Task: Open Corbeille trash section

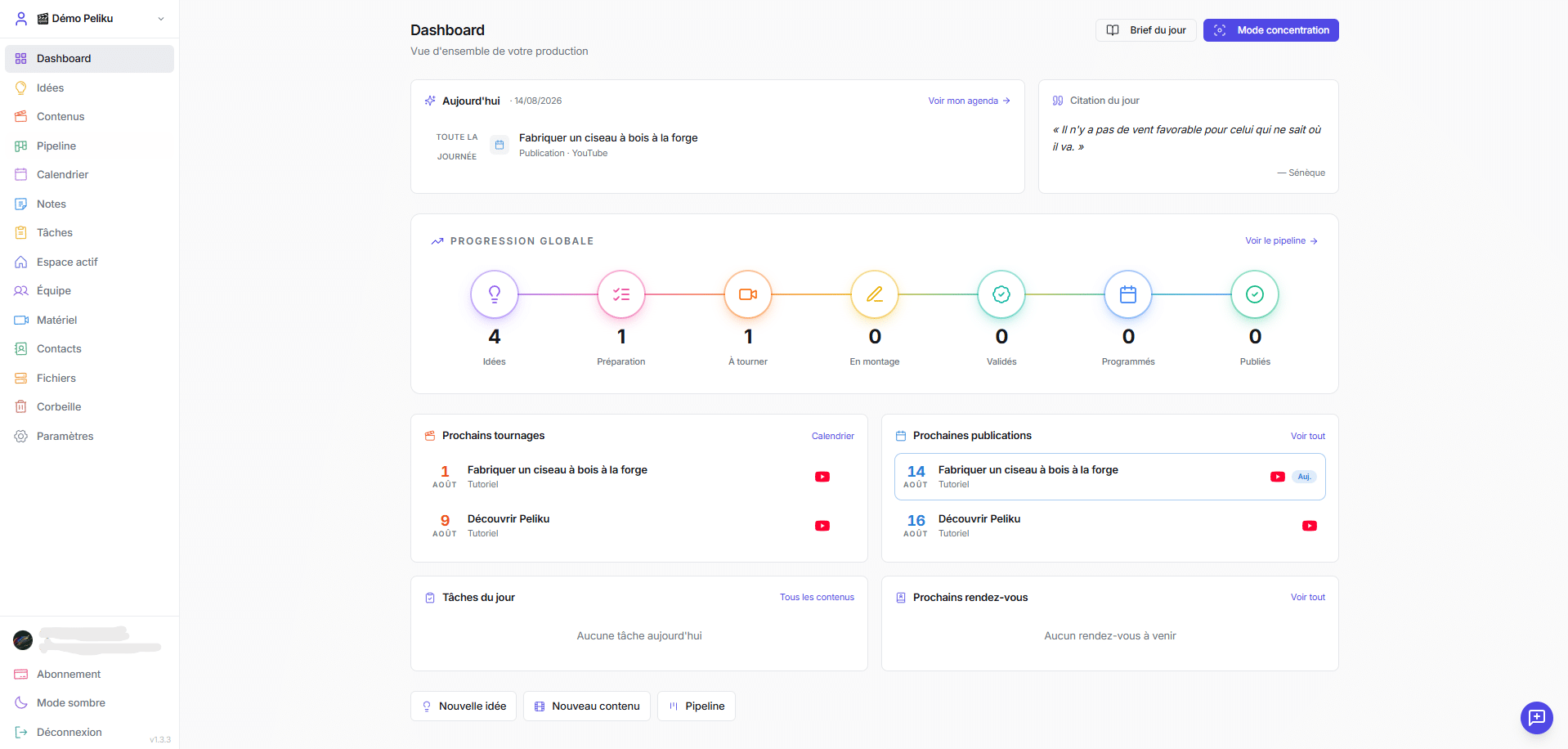Action: pos(90,406)
